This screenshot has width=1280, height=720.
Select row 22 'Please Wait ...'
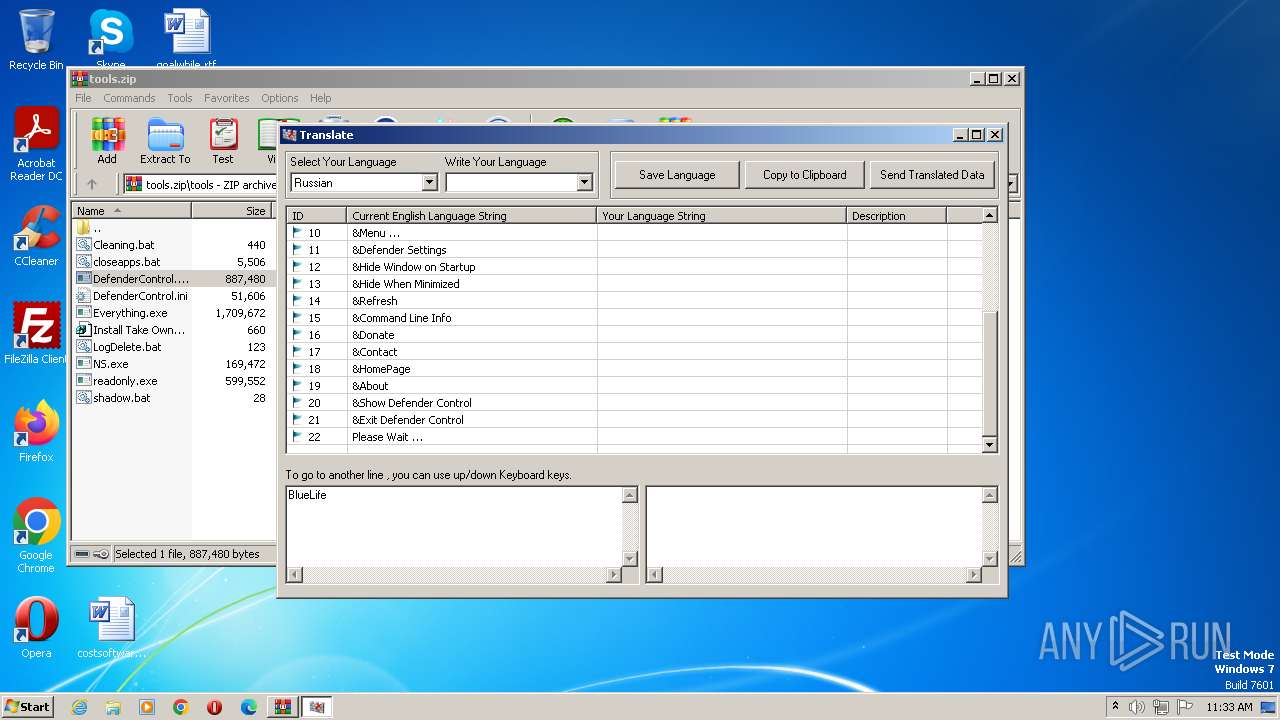pos(634,437)
